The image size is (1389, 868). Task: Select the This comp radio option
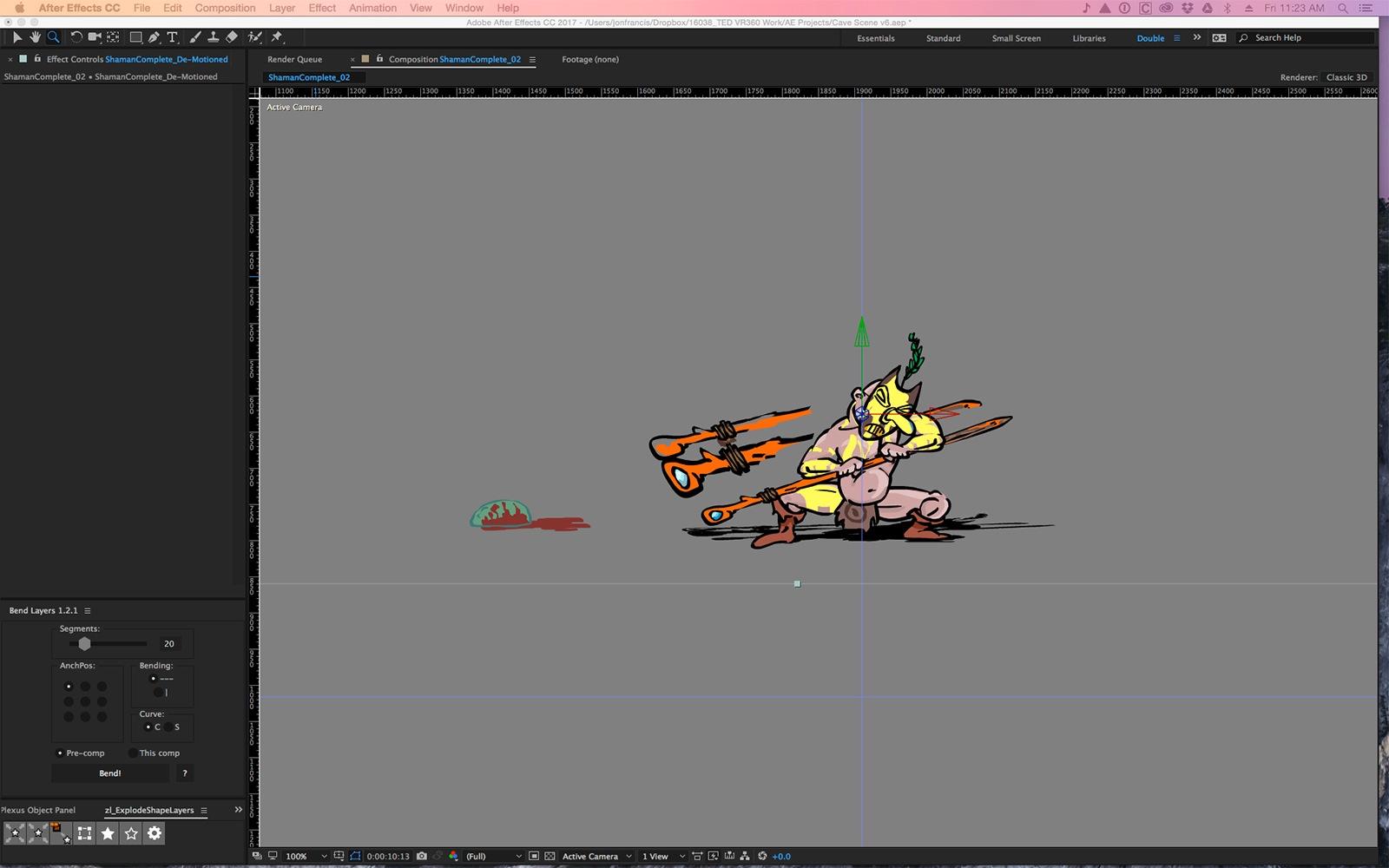tap(133, 753)
